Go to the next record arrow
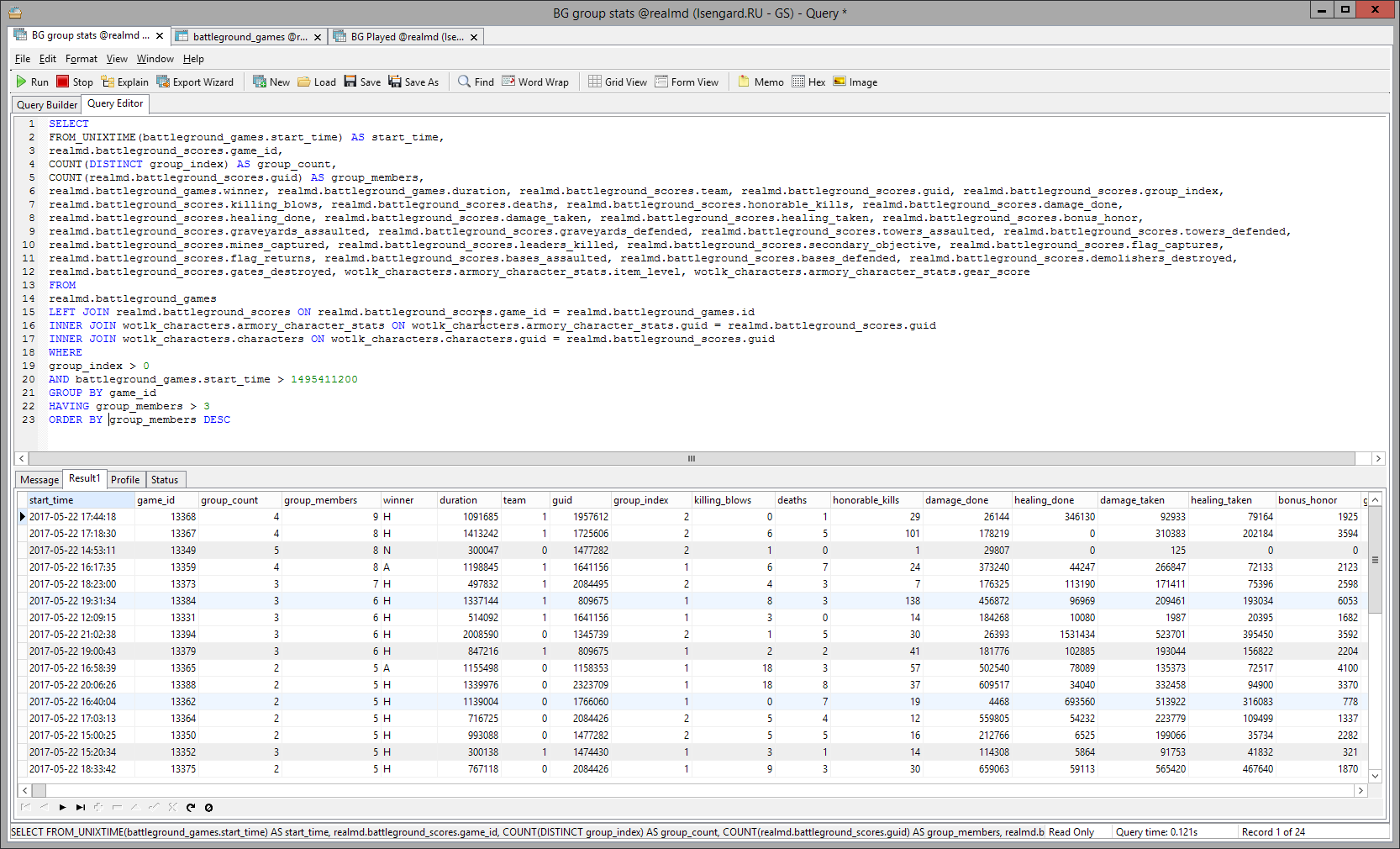The width and height of the screenshot is (1400, 849). (62, 807)
